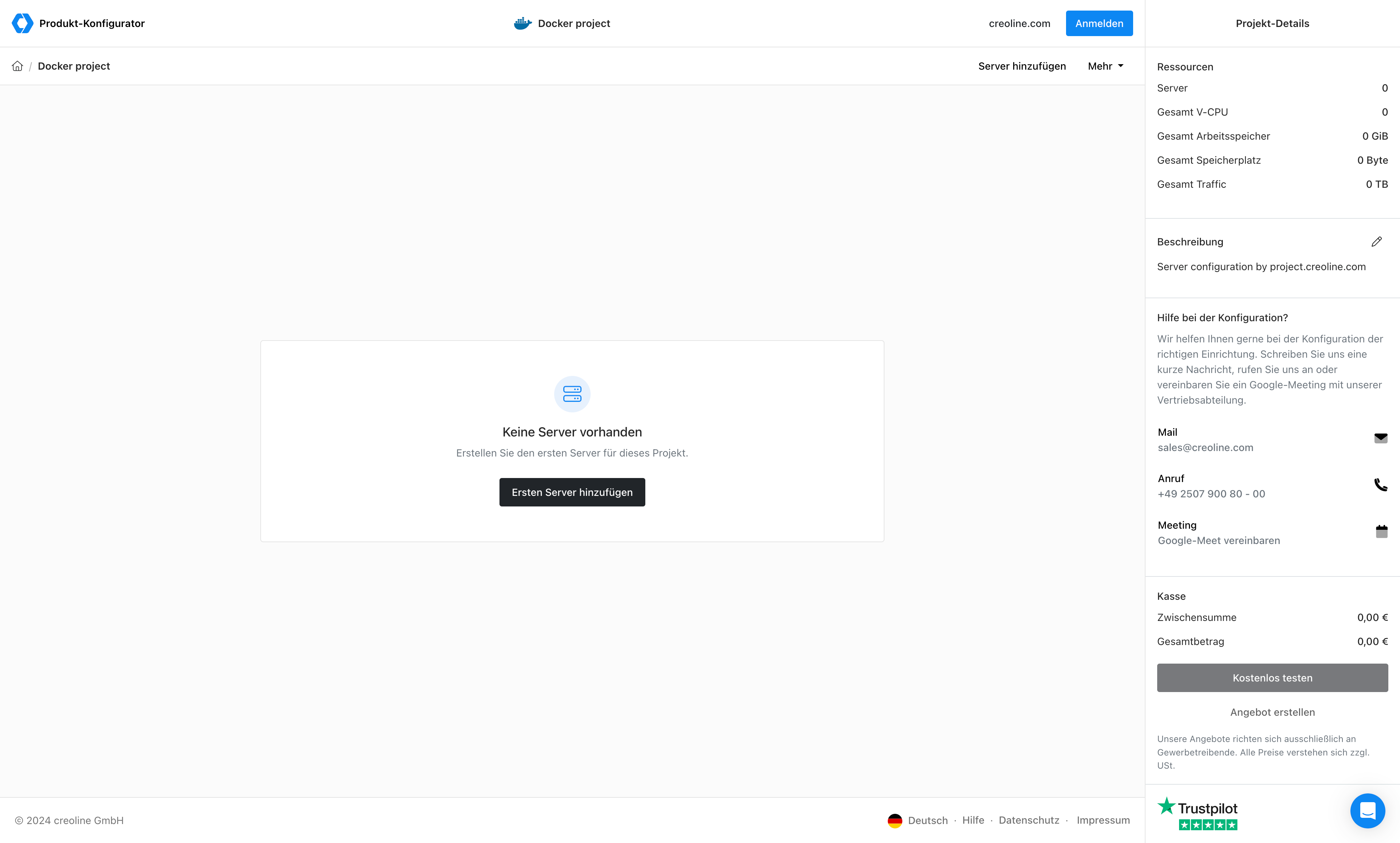The image size is (1400, 843).
Task: Click Angebot erstellen link
Action: click(x=1272, y=712)
